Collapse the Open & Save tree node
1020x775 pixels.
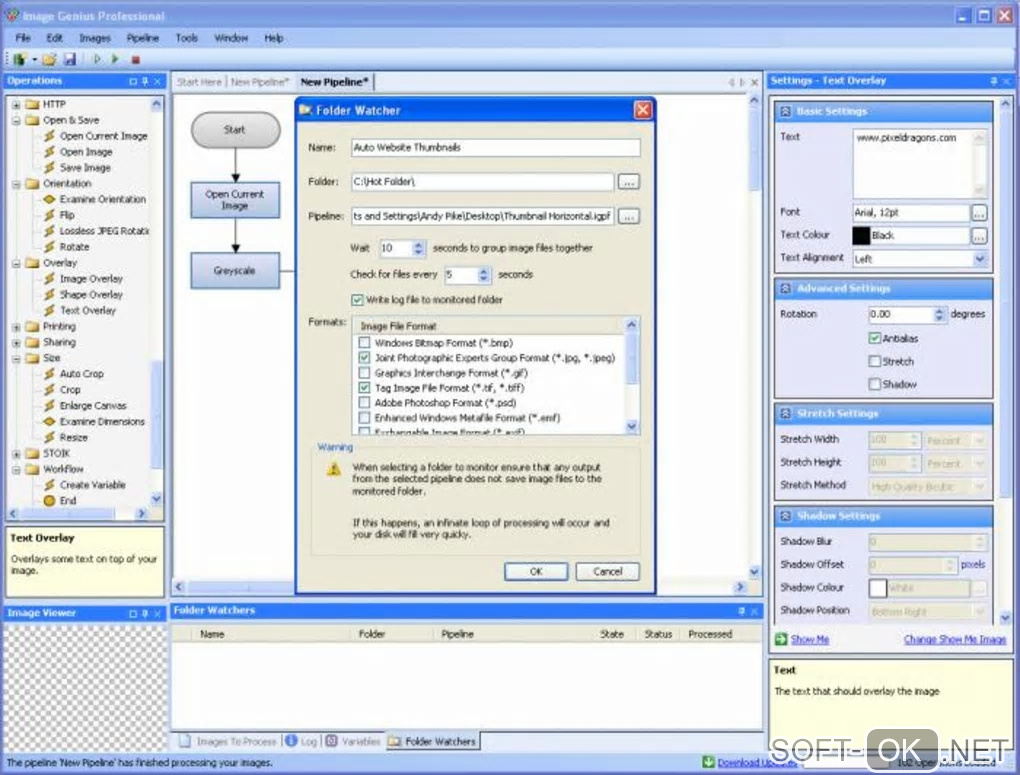pos(16,120)
